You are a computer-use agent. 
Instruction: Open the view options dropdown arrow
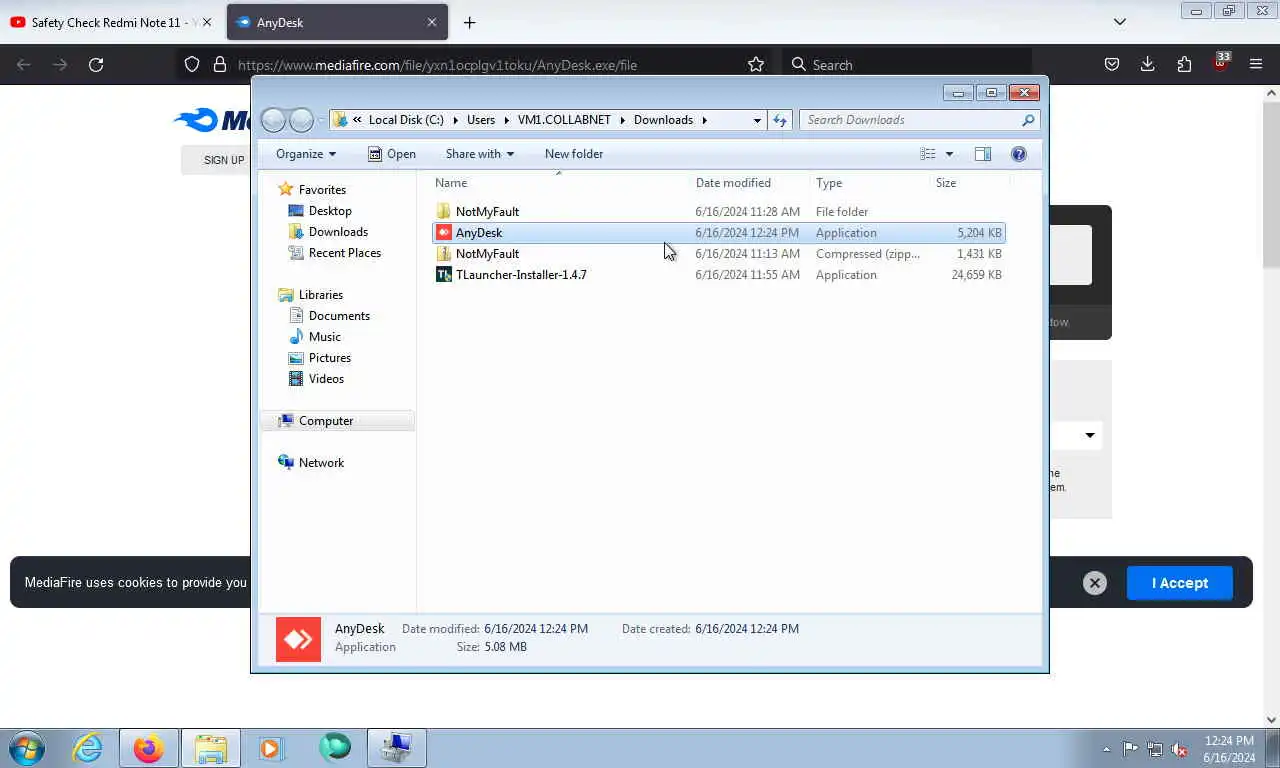tap(949, 154)
